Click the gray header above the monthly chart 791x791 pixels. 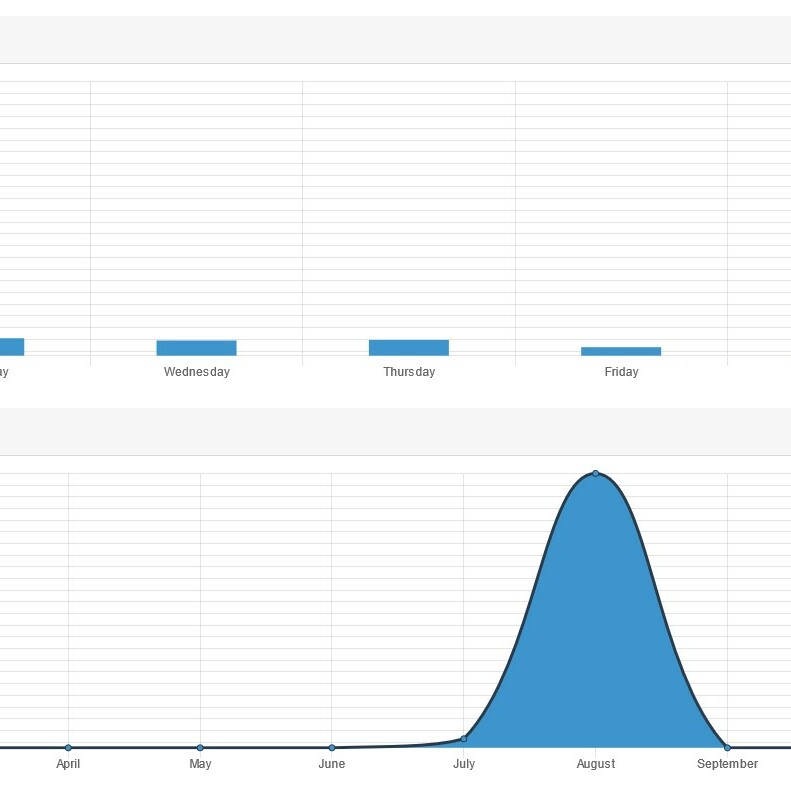pyautogui.click(x=395, y=431)
